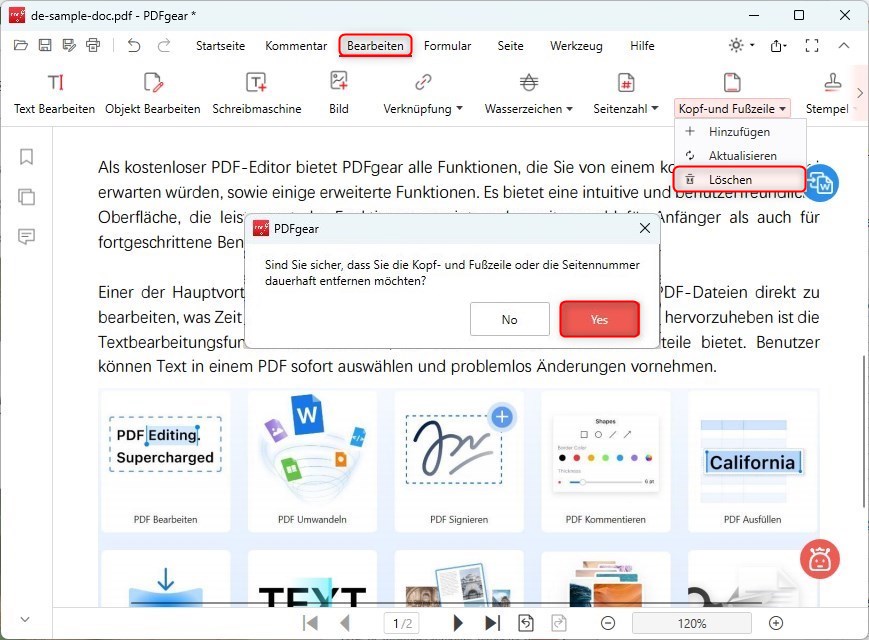
Task: Open a file with the folder icon
Action: 21,45
